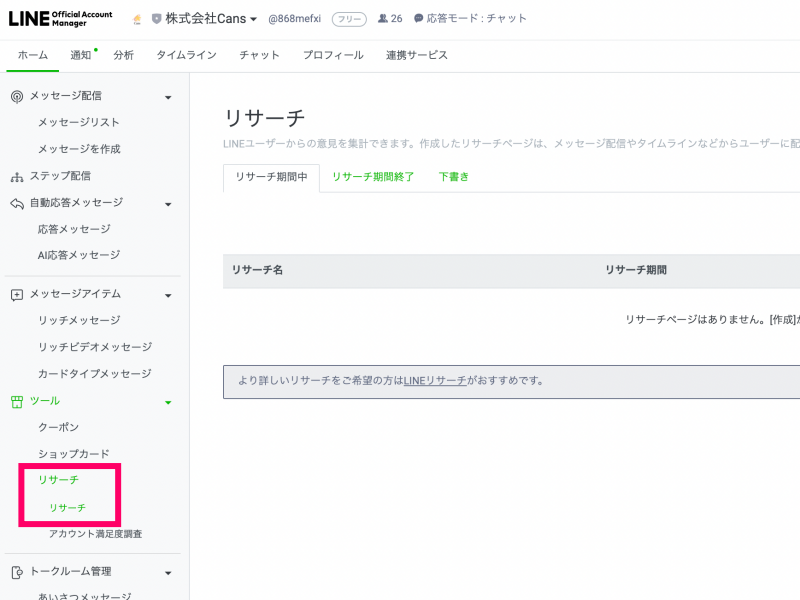Click the LINE Official Account Manager logo
Image resolution: width=800 pixels, height=600 pixels.
point(60,18)
